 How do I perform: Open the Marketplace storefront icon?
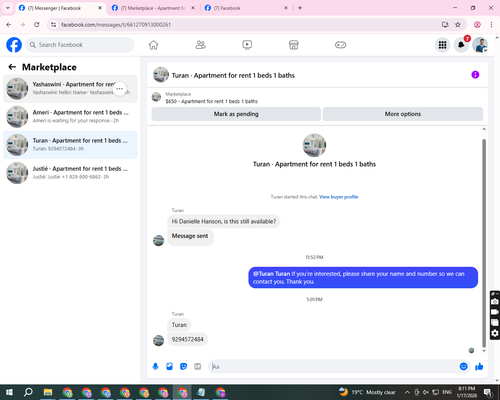pyautogui.click(x=294, y=45)
